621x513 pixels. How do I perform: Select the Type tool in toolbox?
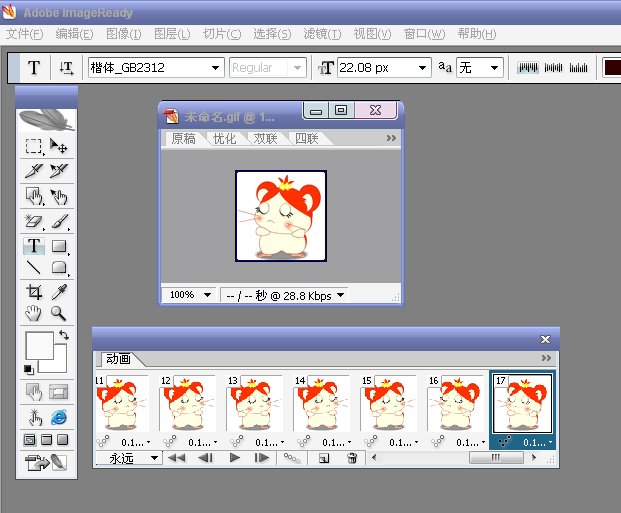tap(34, 246)
